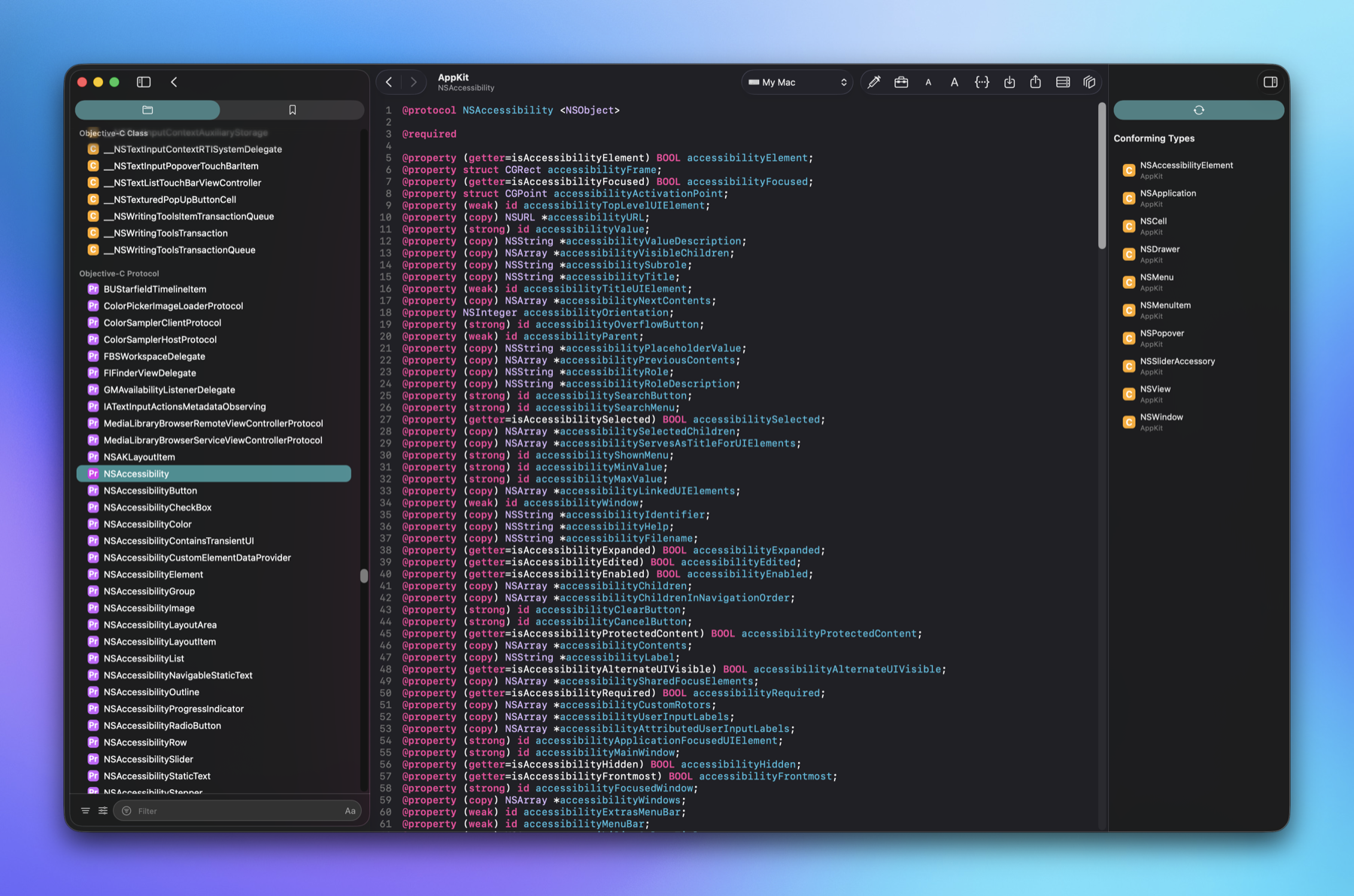Select NSAccessibilityButton in the protocol list

(214, 491)
